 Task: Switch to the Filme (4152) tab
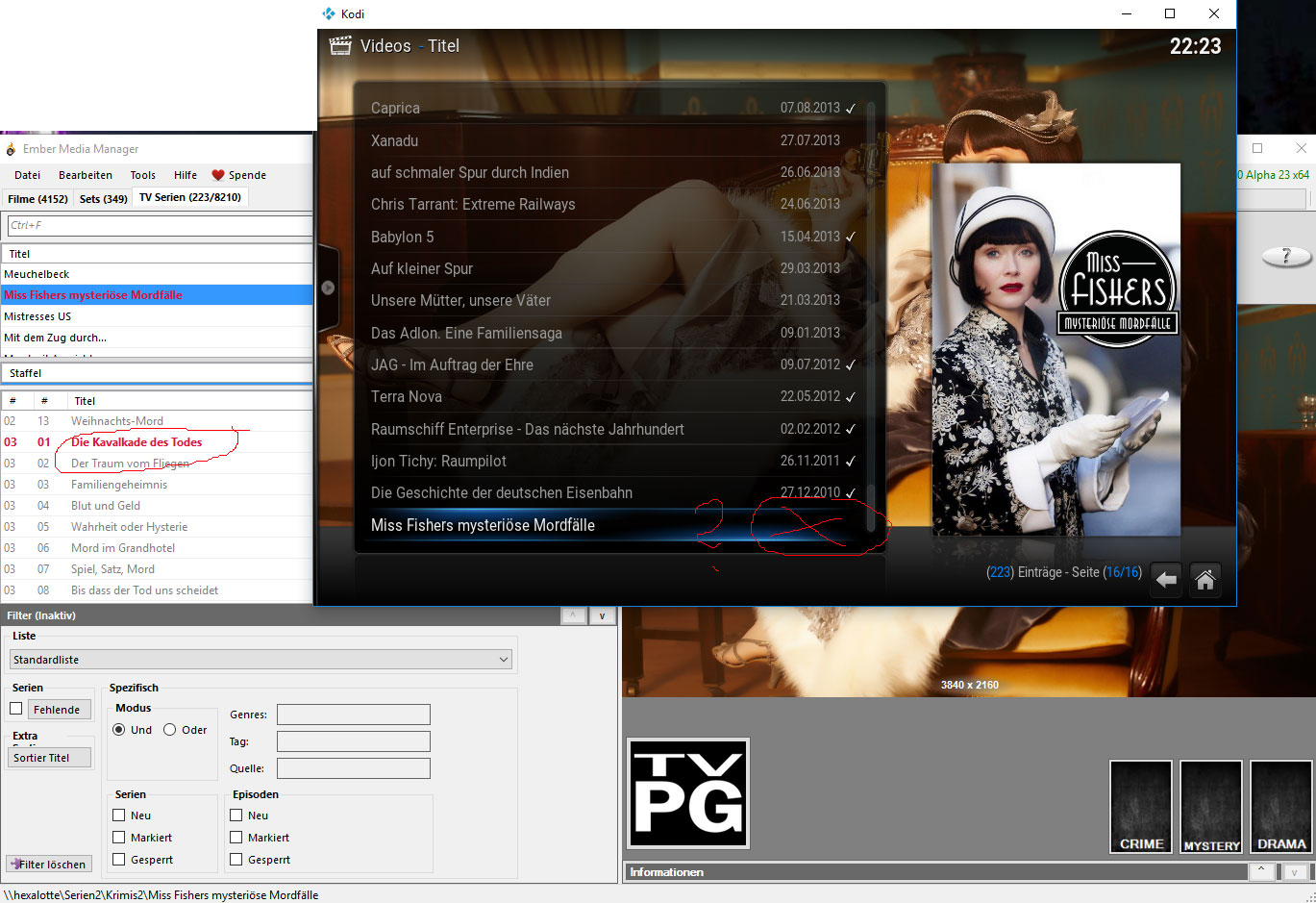(x=37, y=199)
